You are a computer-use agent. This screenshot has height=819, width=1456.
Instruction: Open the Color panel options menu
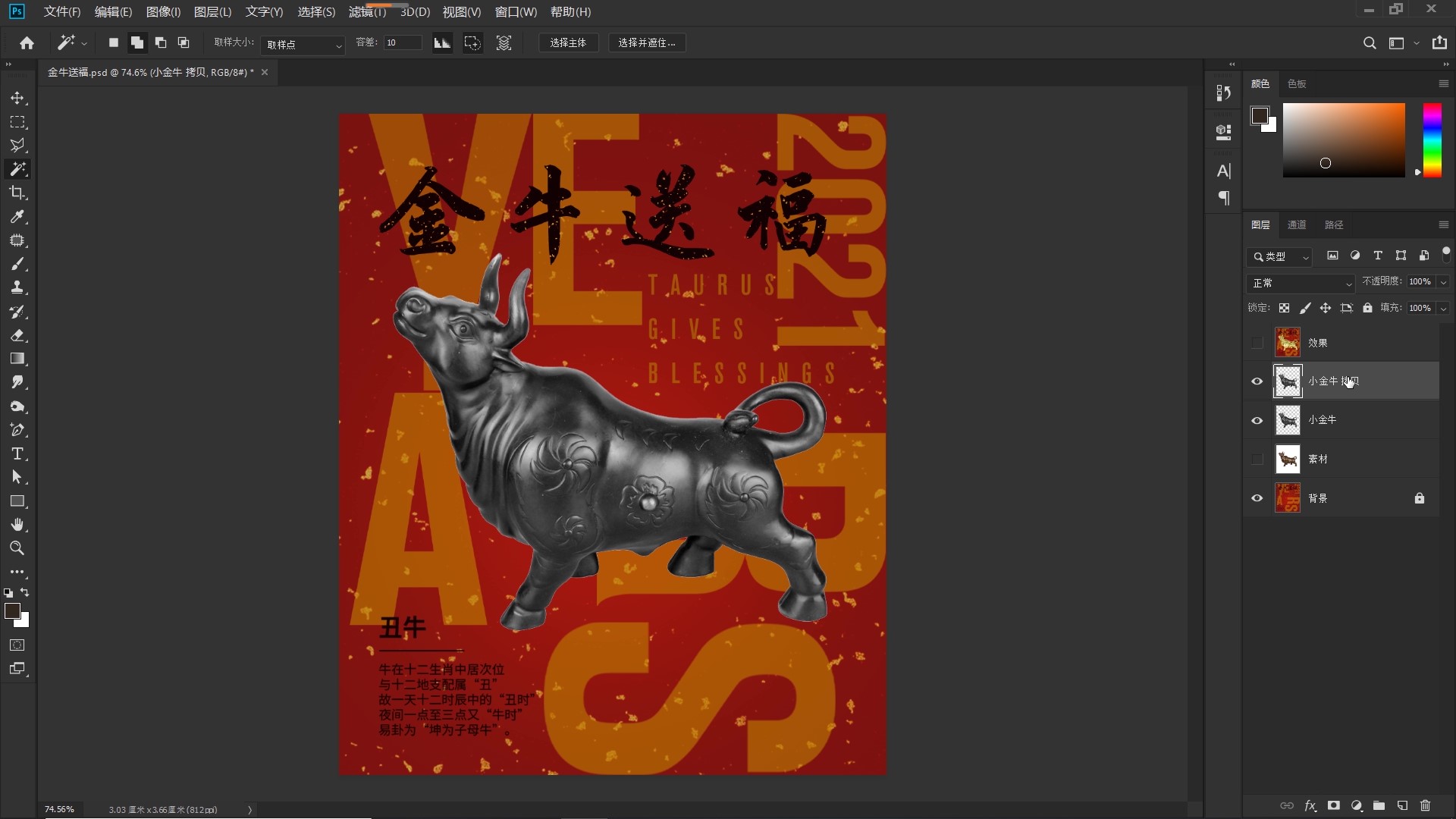(x=1443, y=83)
